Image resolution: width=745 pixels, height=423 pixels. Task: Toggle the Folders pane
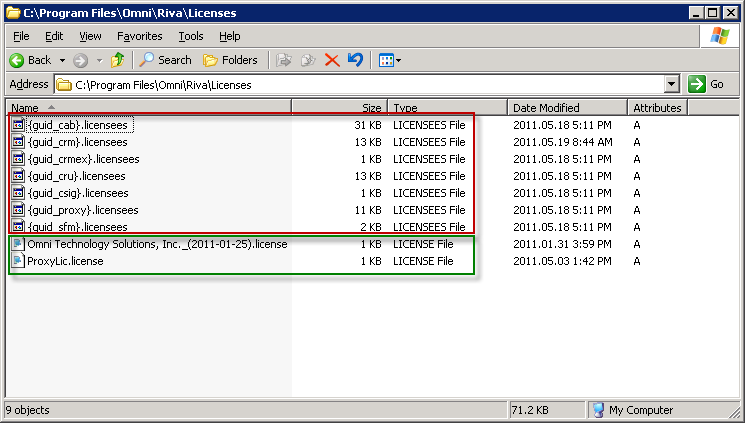pyautogui.click(x=230, y=60)
